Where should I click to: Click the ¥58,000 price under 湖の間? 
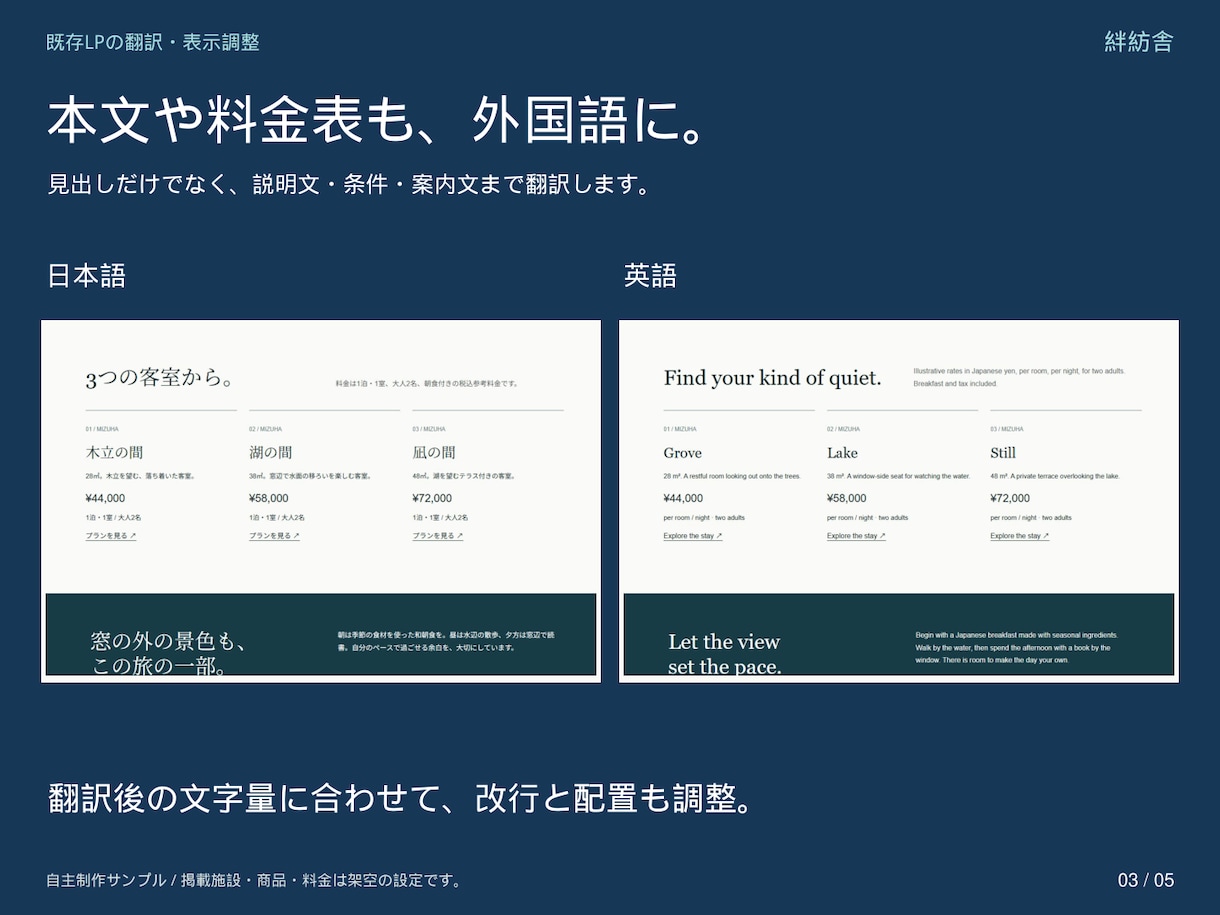click(x=269, y=498)
